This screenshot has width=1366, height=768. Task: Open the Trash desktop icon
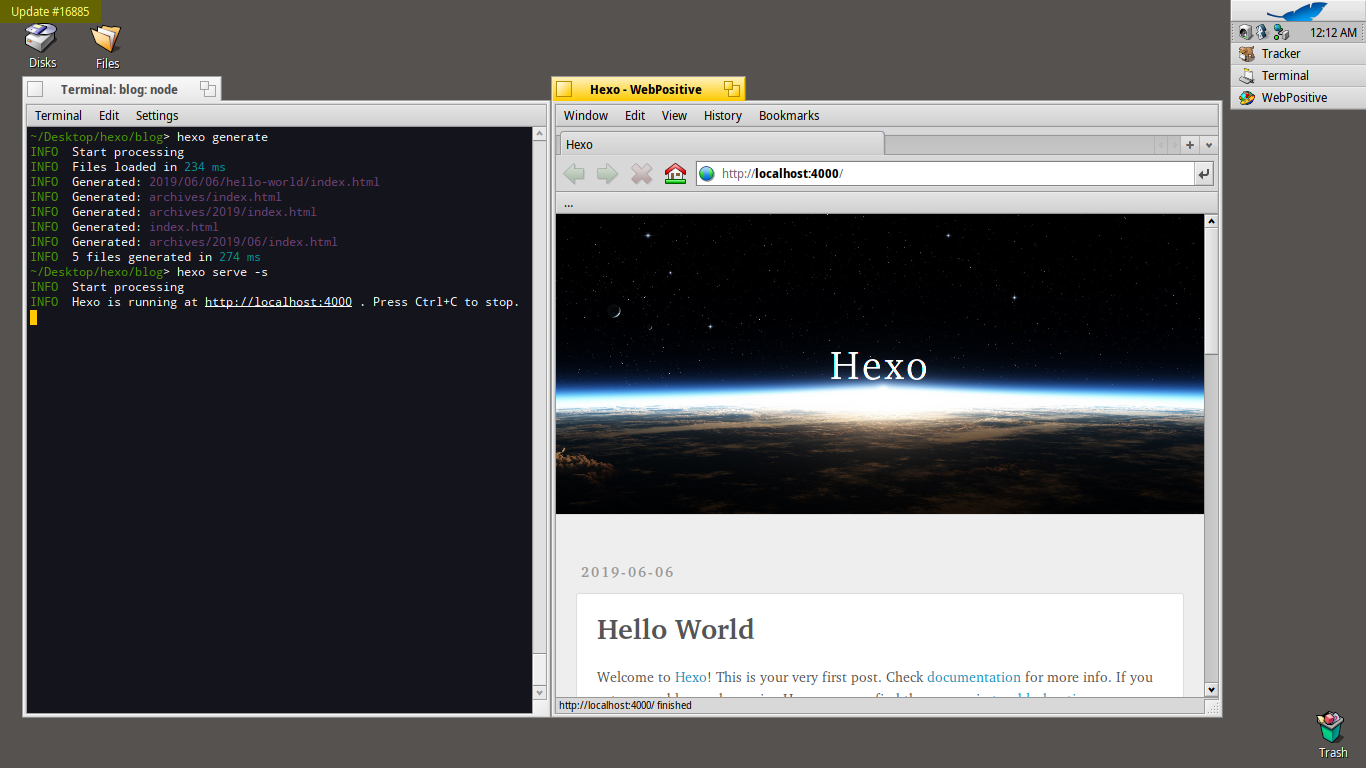pos(1332,735)
